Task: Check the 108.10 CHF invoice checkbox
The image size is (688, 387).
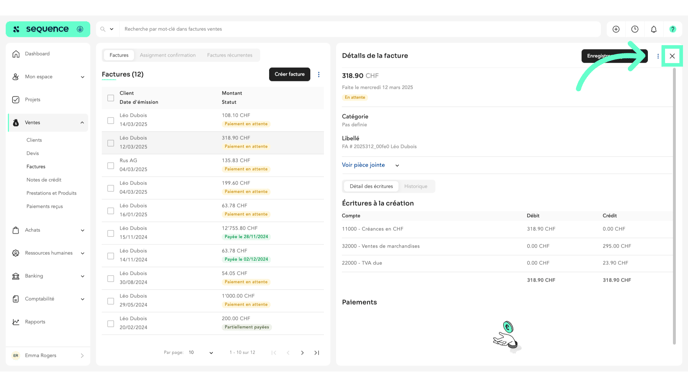Action: pyautogui.click(x=111, y=120)
